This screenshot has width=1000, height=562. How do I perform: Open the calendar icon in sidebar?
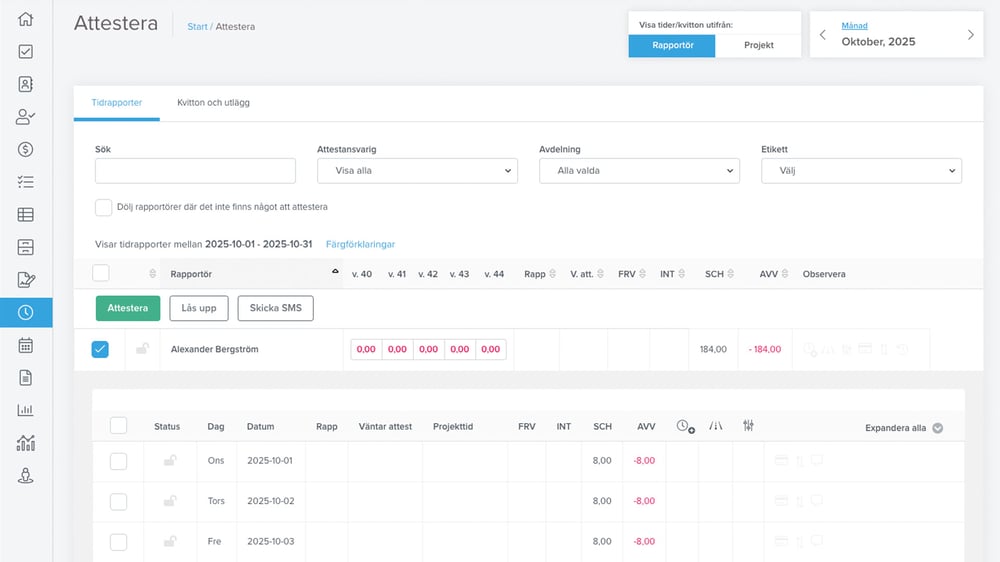[26, 345]
